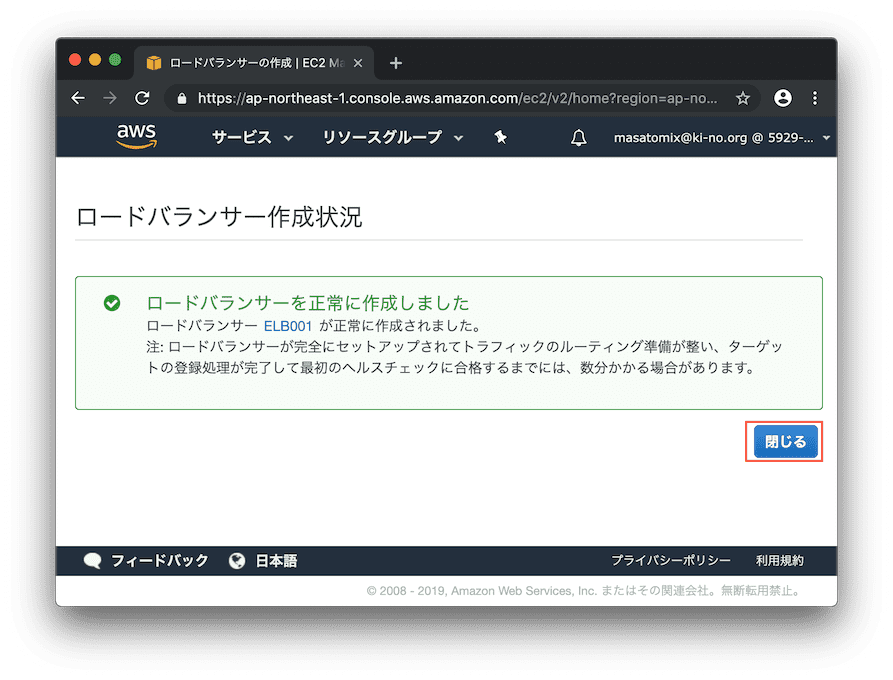The height and width of the screenshot is (680, 893).
Task: Click the copyright Amazon Web Services text
Action: (x=584, y=591)
